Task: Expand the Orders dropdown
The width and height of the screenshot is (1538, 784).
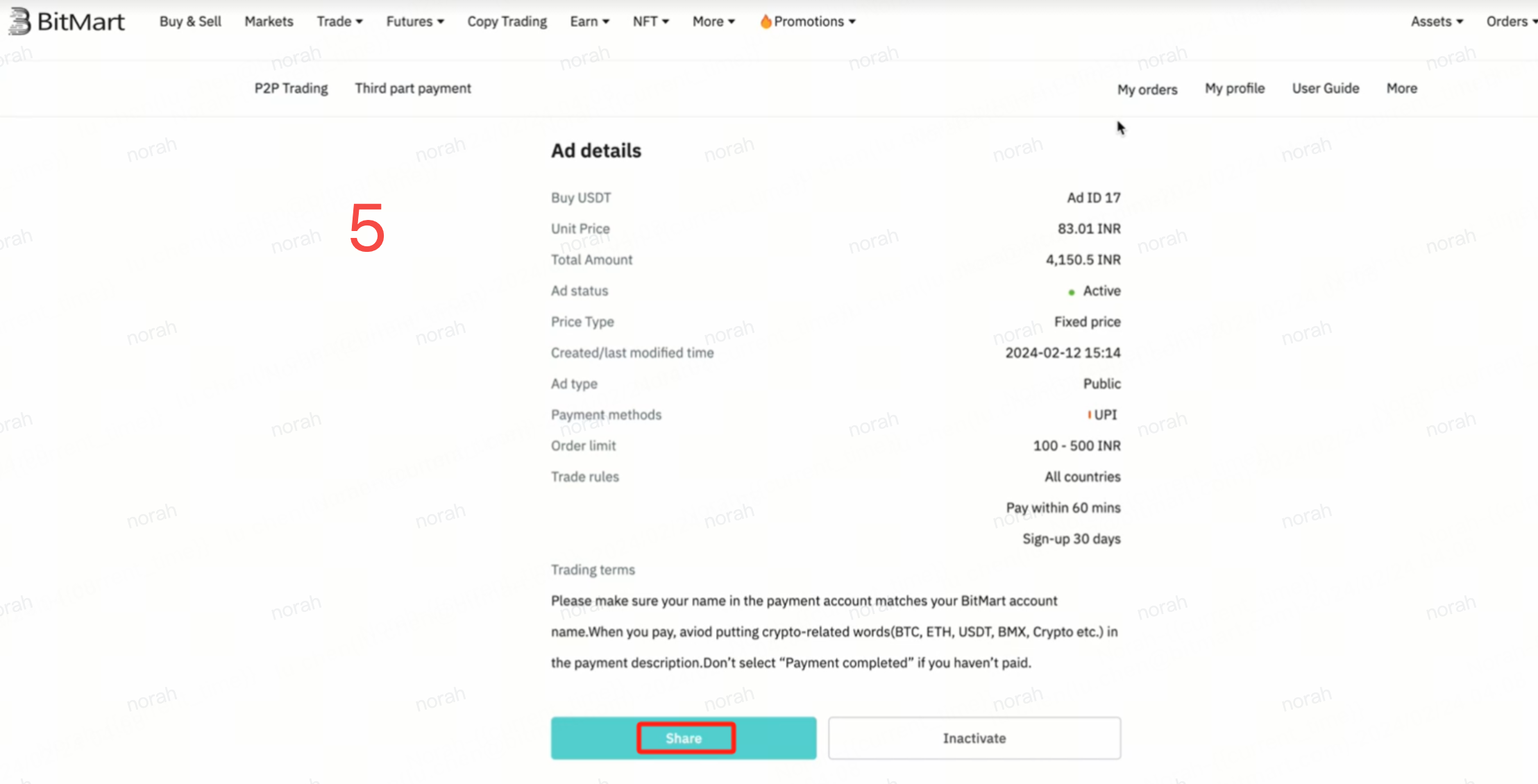Action: pyautogui.click(x=1512, y=22)
